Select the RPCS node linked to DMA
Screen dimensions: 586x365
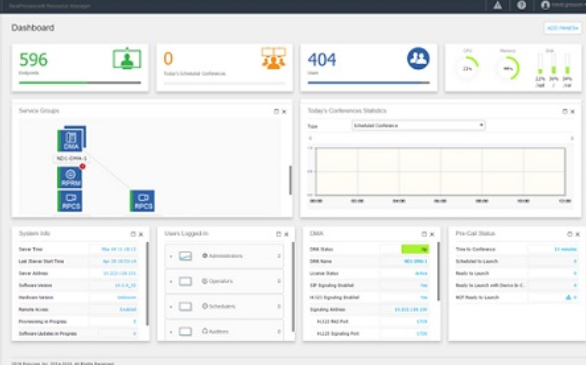click(142, 201)
